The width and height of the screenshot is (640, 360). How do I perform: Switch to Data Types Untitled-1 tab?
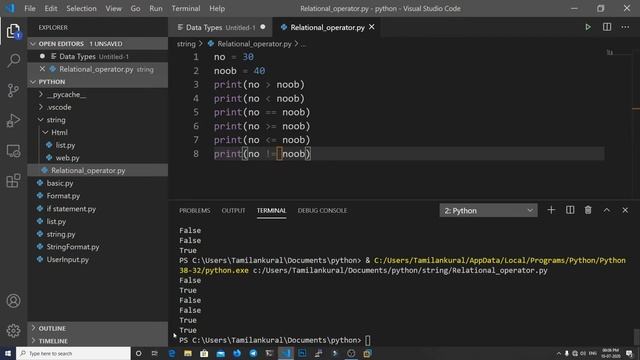(221, 27)
